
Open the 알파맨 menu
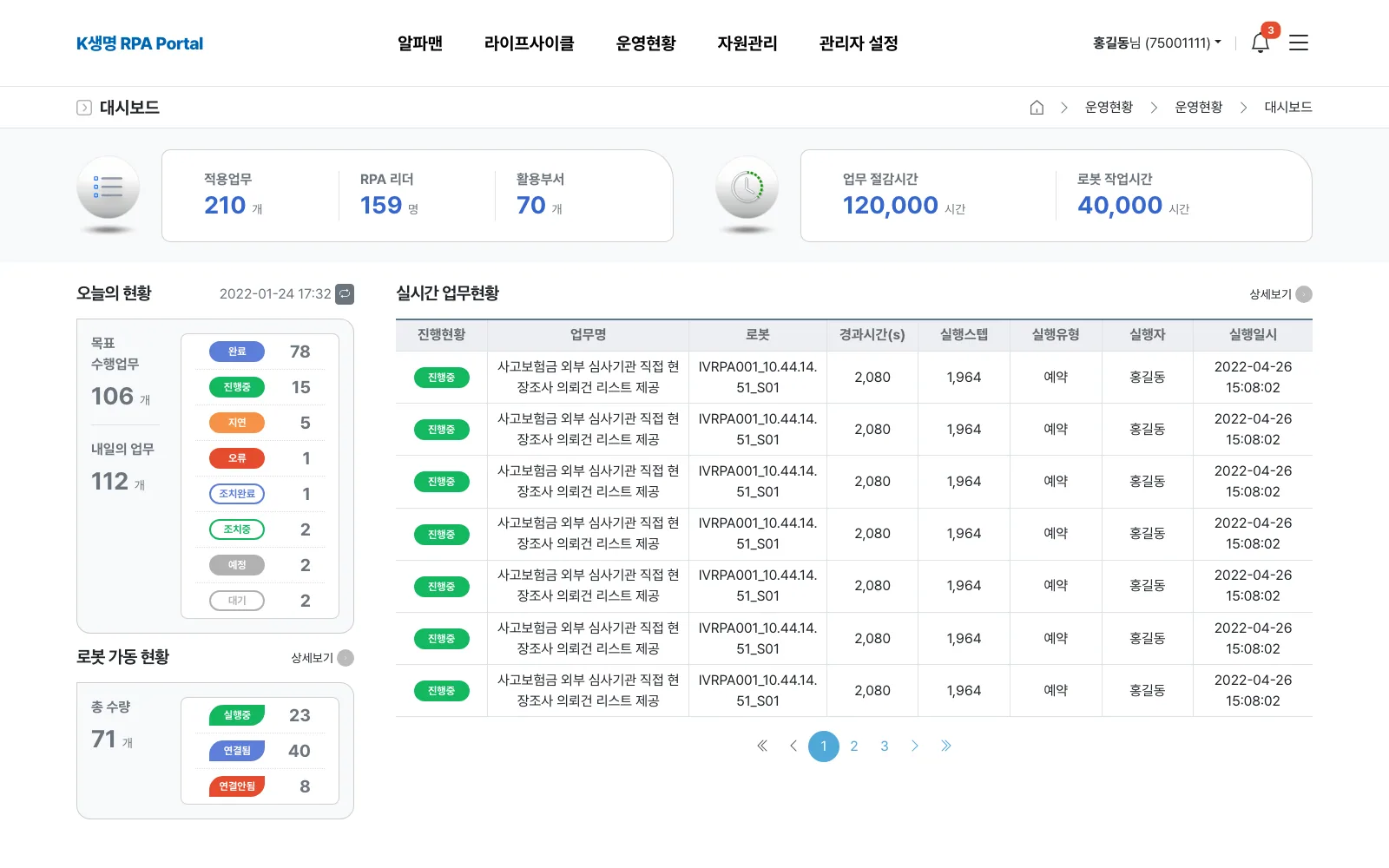pos(420,43)
